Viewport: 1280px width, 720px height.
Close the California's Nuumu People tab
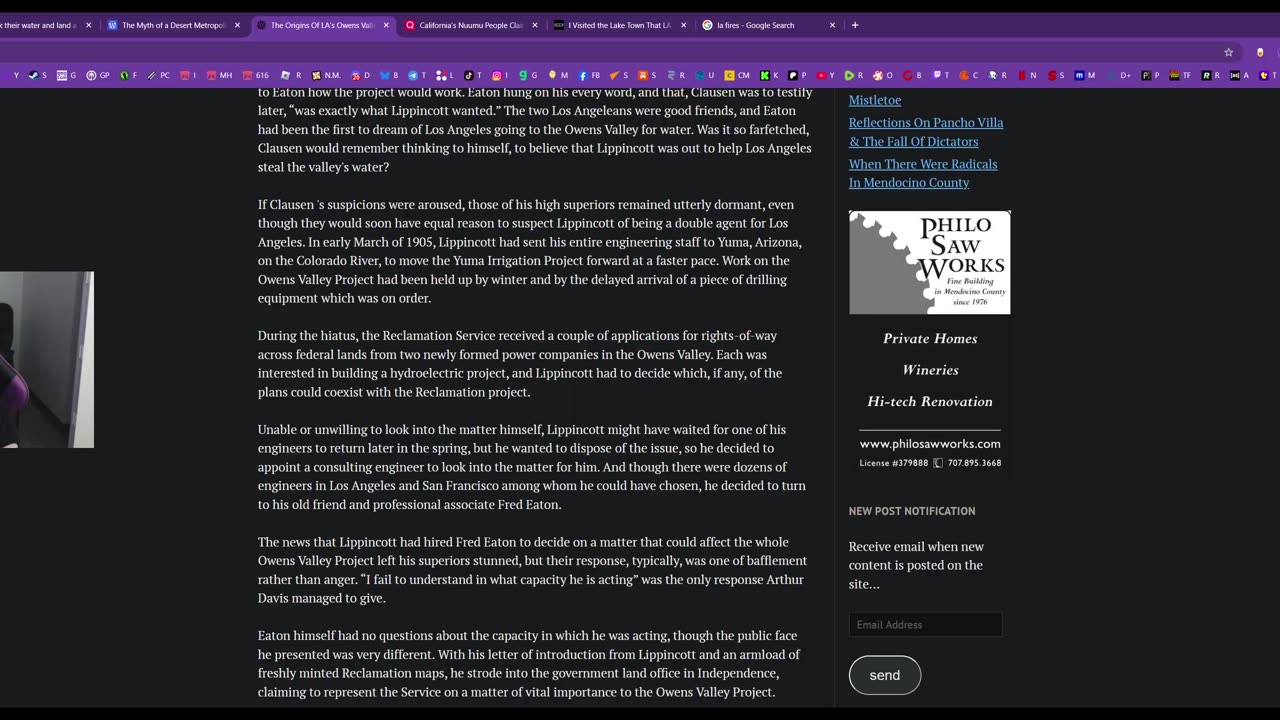(x=535, y=25)
